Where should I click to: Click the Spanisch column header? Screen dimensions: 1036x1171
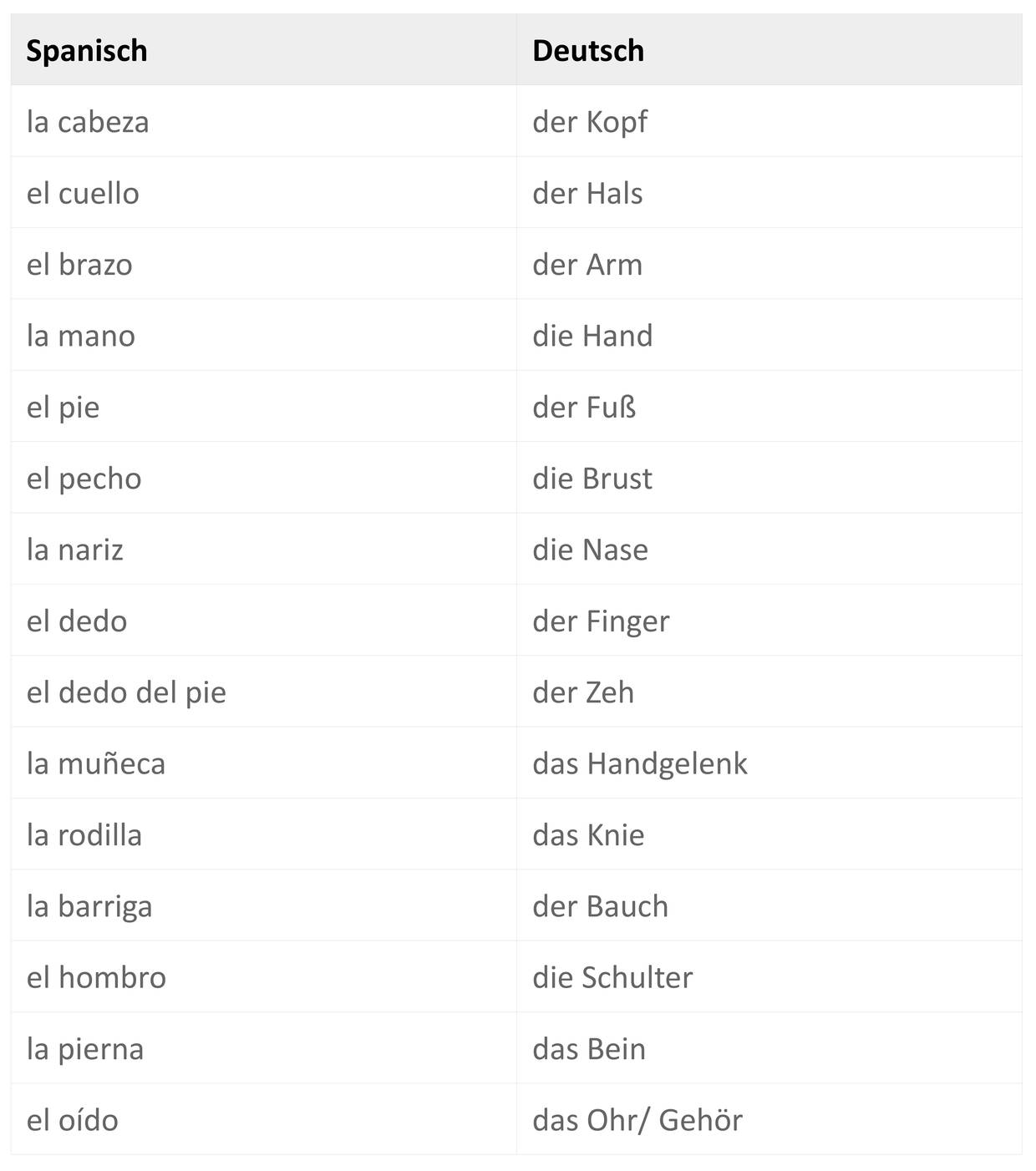tap(87, 51)
